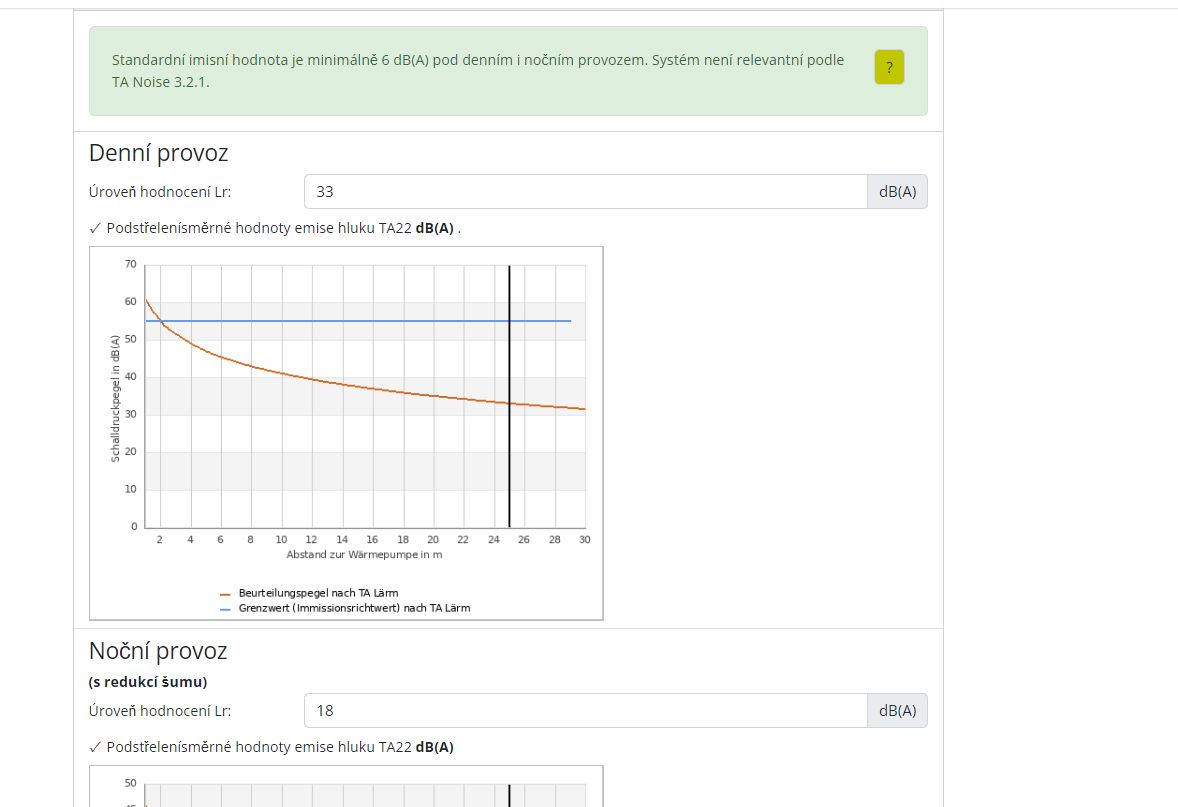The height and width of the screenshot is (807, 1178).
Task: Click the daytime Lr field showing 33
Action: coord(585,192)
